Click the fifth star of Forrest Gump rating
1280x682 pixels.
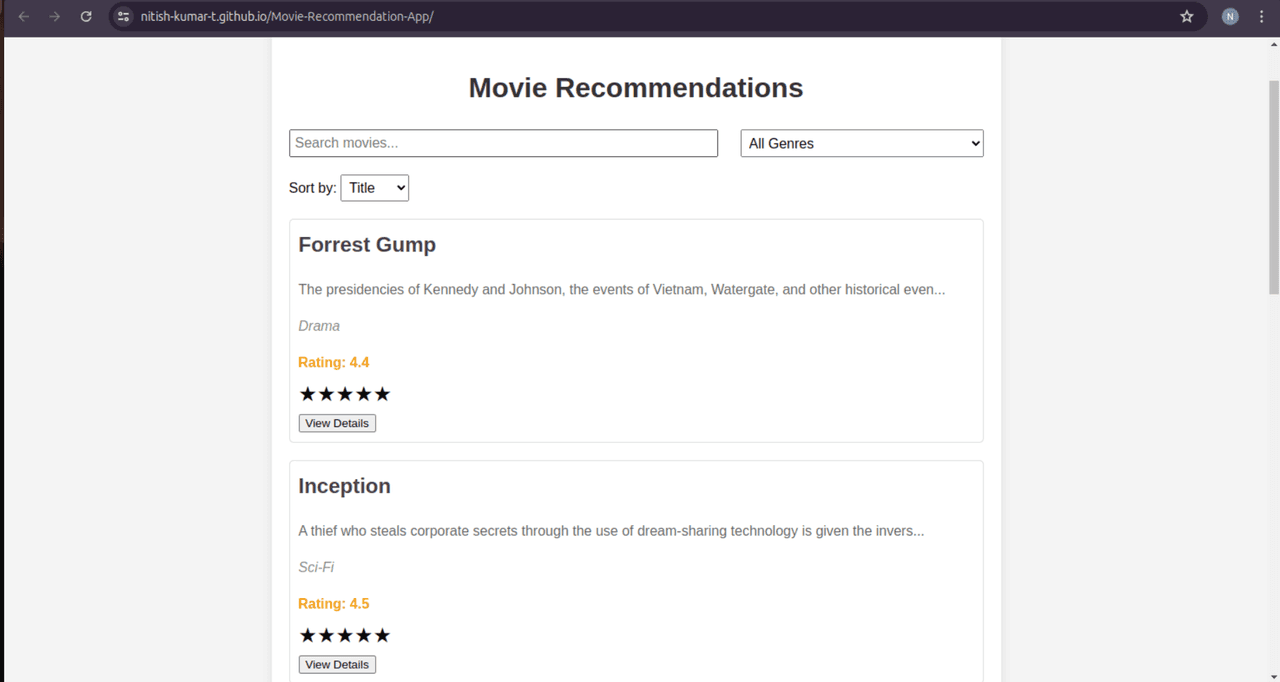coord(382,394)
